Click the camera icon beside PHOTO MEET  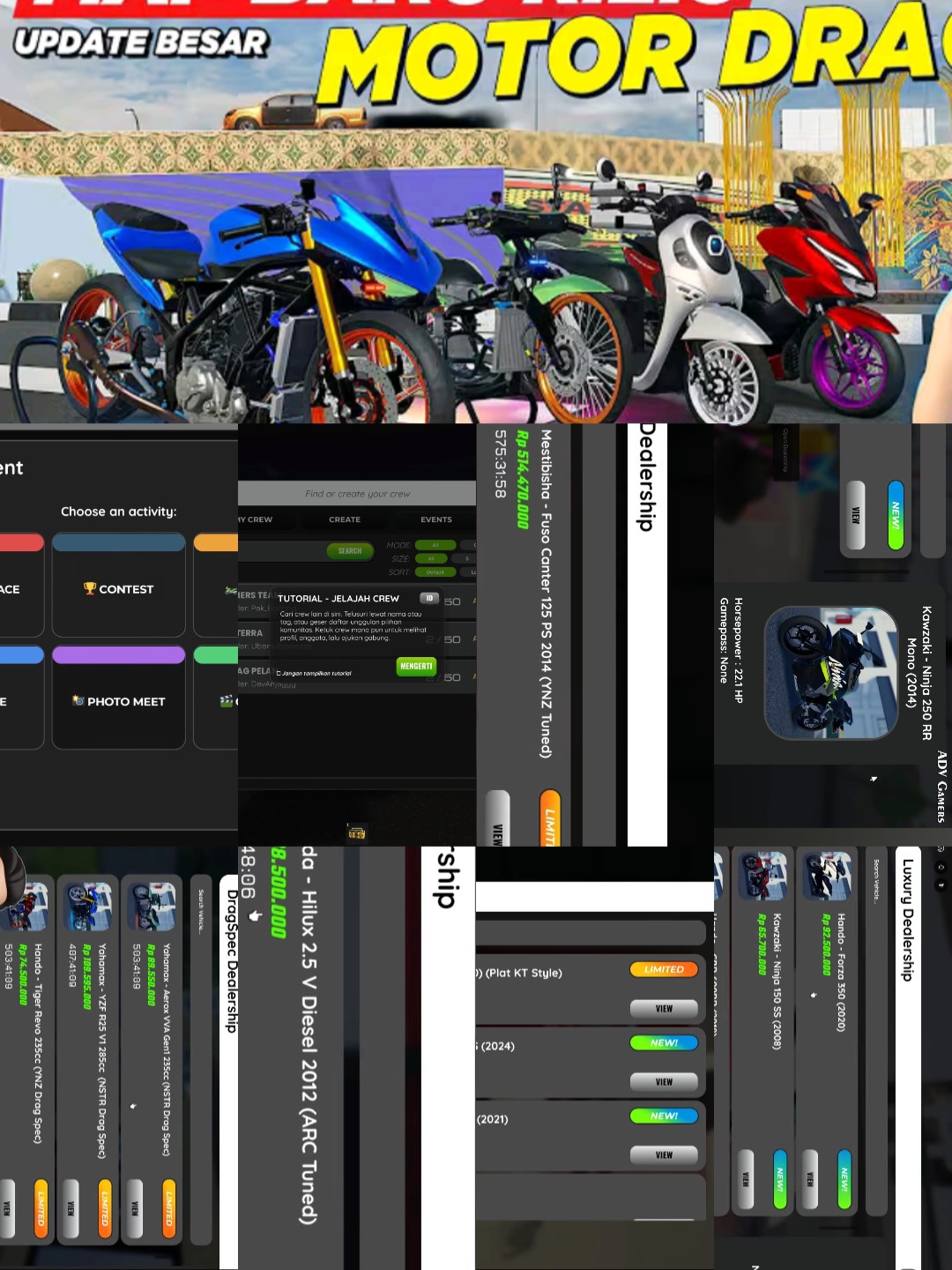click(78, 701)
